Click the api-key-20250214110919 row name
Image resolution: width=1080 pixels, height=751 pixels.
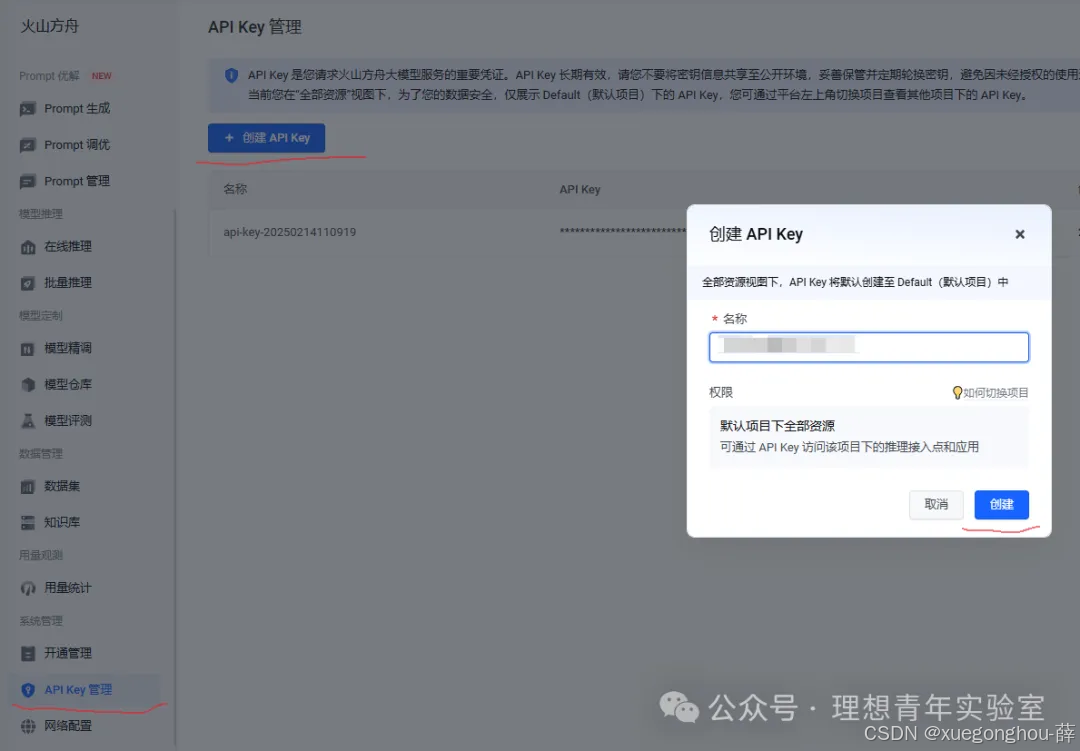point(289,232)
